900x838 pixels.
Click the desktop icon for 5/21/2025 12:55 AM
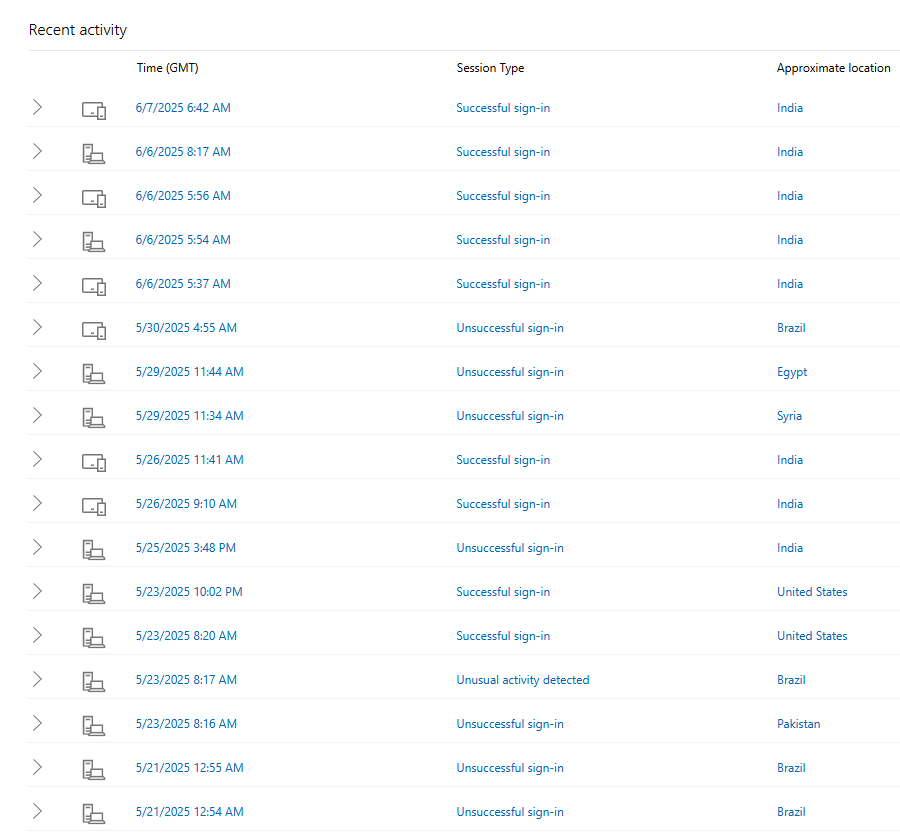pos(94,770)
